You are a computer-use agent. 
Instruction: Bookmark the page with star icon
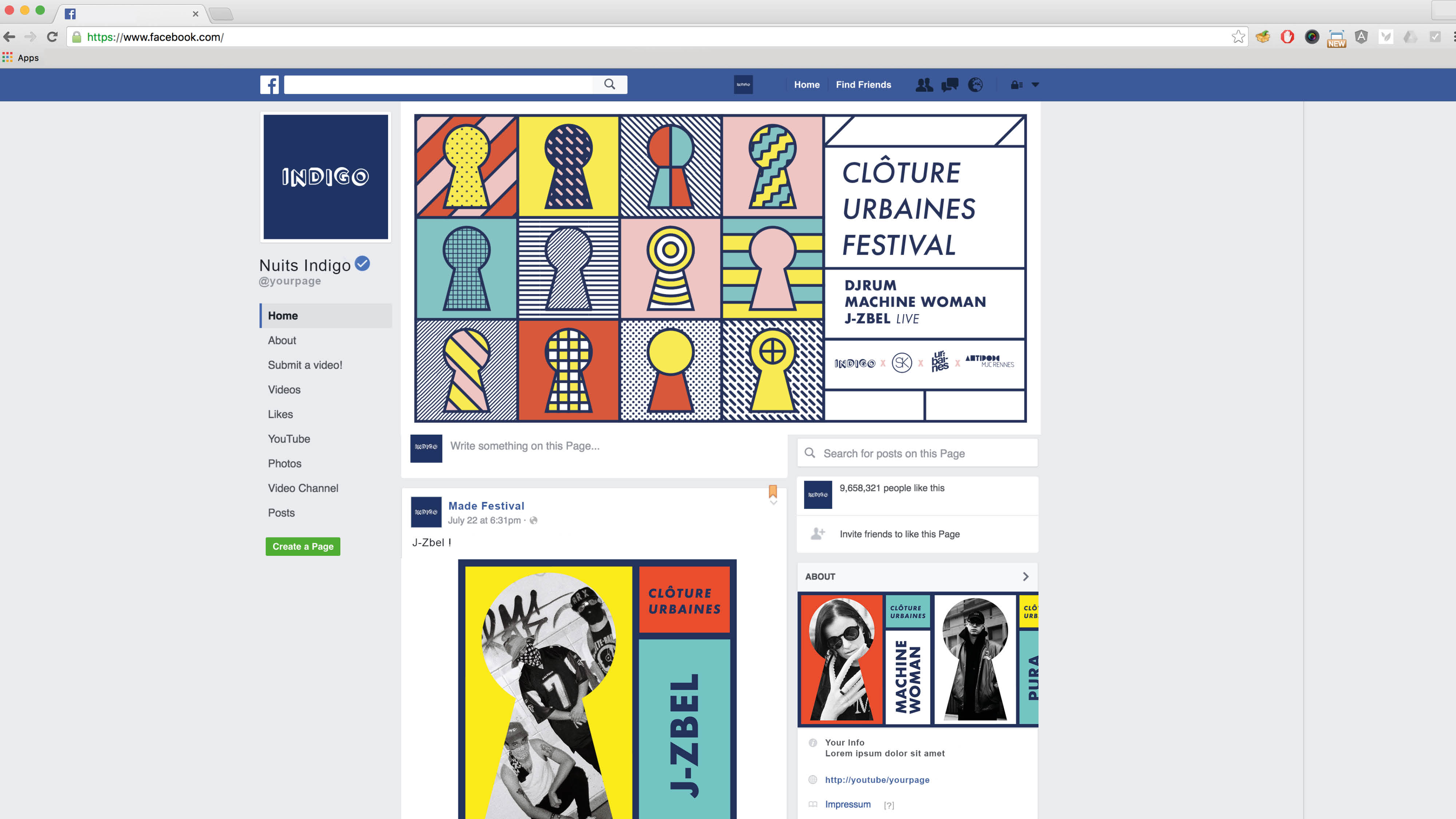coord(1238,37)
